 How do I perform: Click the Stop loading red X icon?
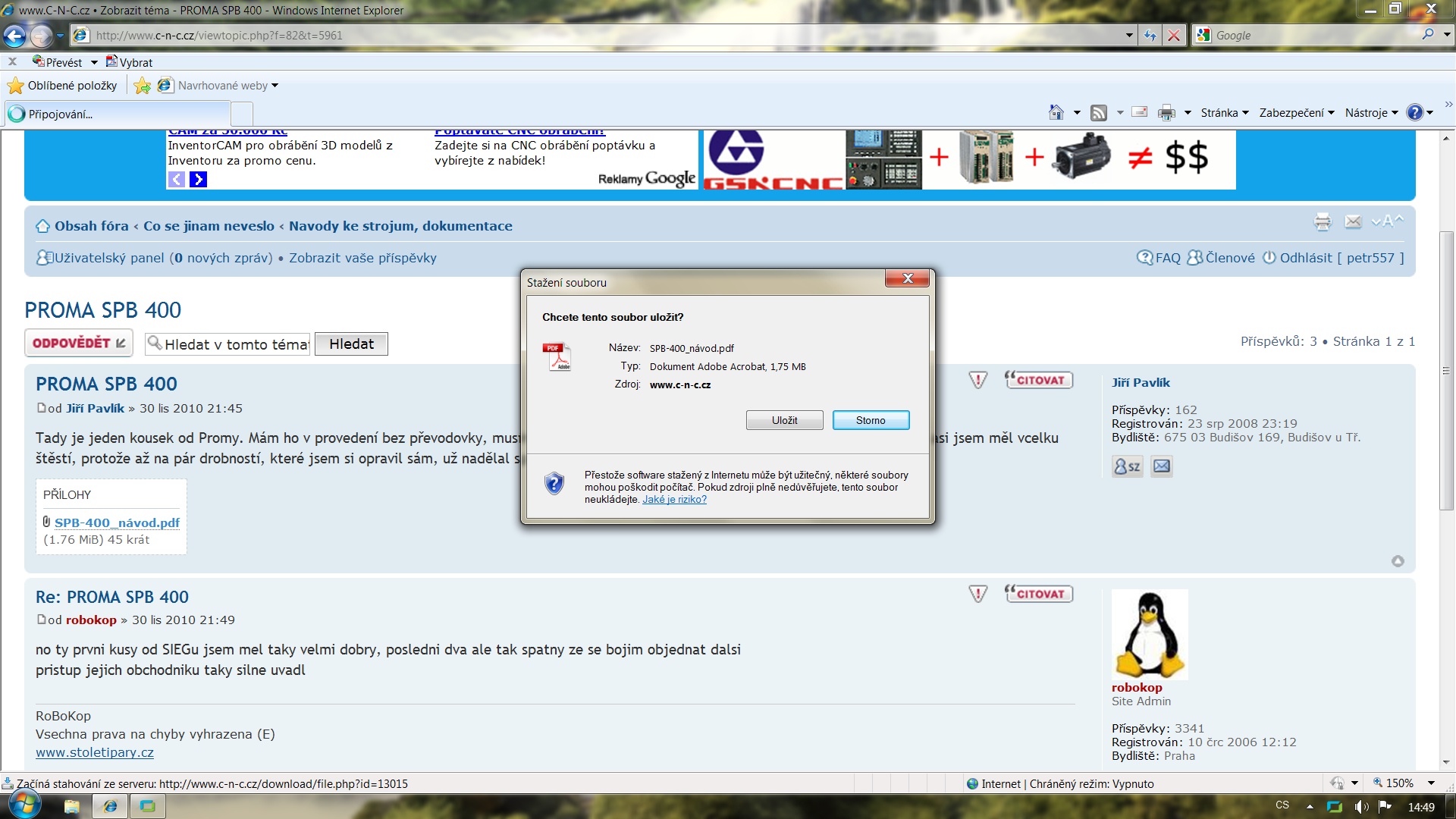click(1174, 36)
